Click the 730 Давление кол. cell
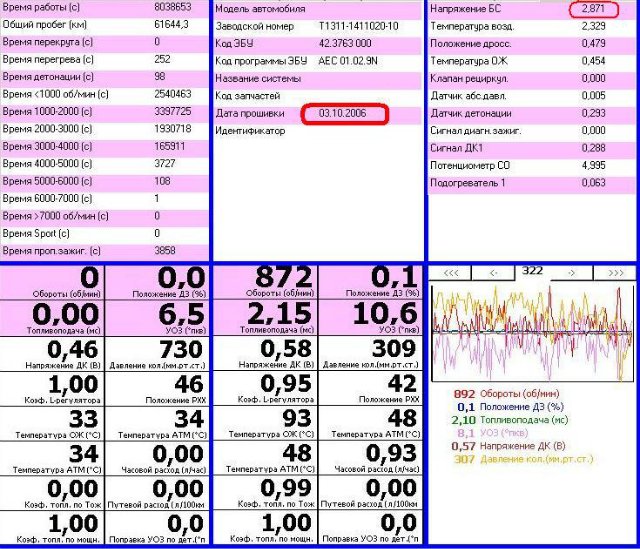Viewport: 640px width, 549px height. 160,354
